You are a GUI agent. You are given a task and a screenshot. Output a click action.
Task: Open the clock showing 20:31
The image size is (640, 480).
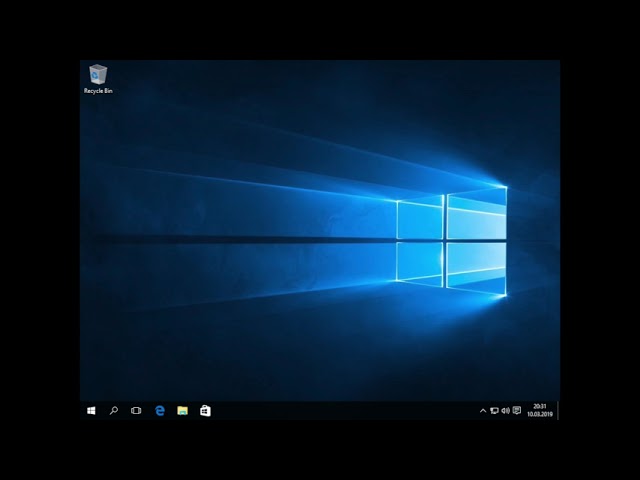click(540, 411)
